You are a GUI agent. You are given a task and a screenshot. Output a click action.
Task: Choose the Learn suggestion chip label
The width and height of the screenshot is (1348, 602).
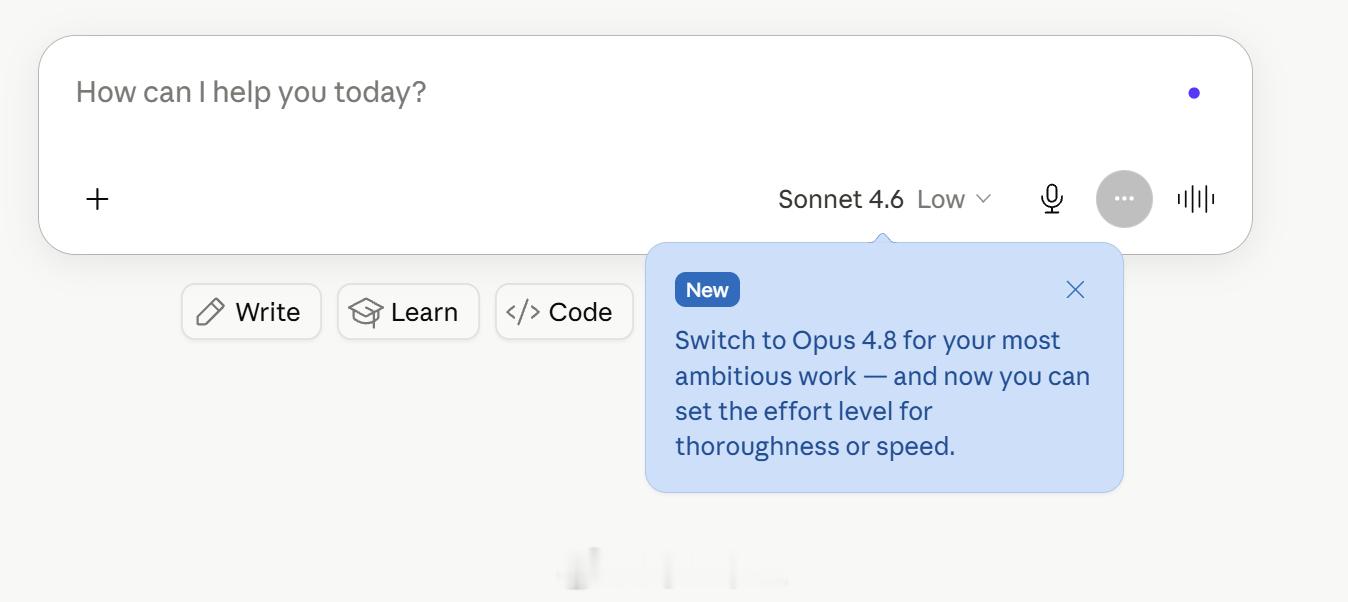click(424, 312)
